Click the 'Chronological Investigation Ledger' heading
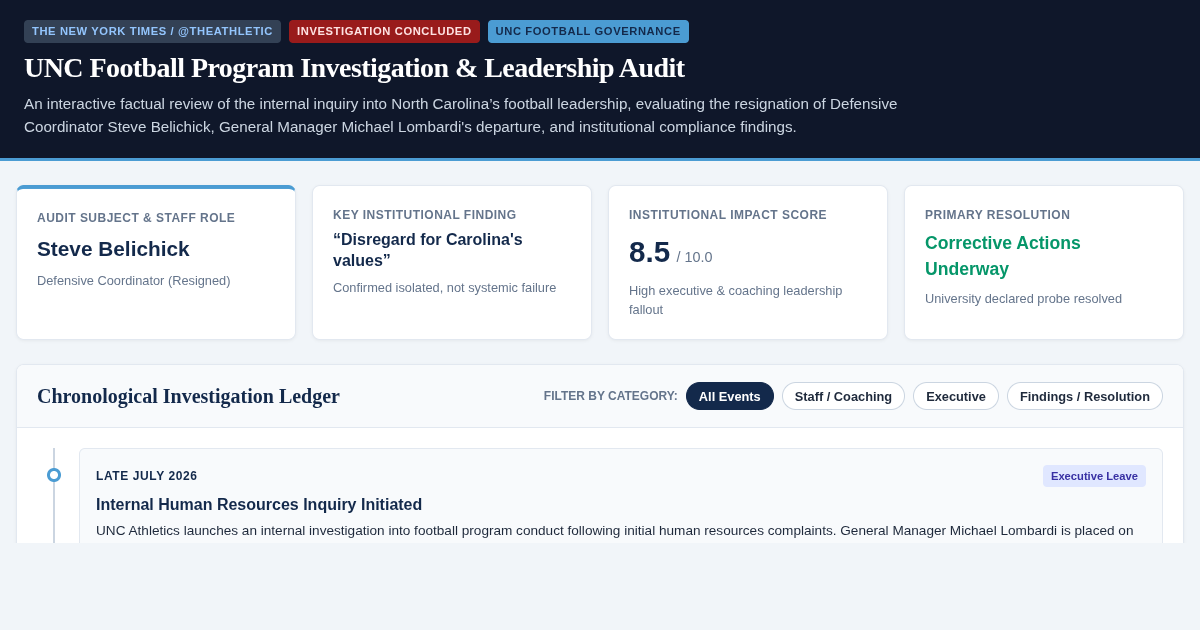Viewport: 1200px width, 630px height. 188,396
